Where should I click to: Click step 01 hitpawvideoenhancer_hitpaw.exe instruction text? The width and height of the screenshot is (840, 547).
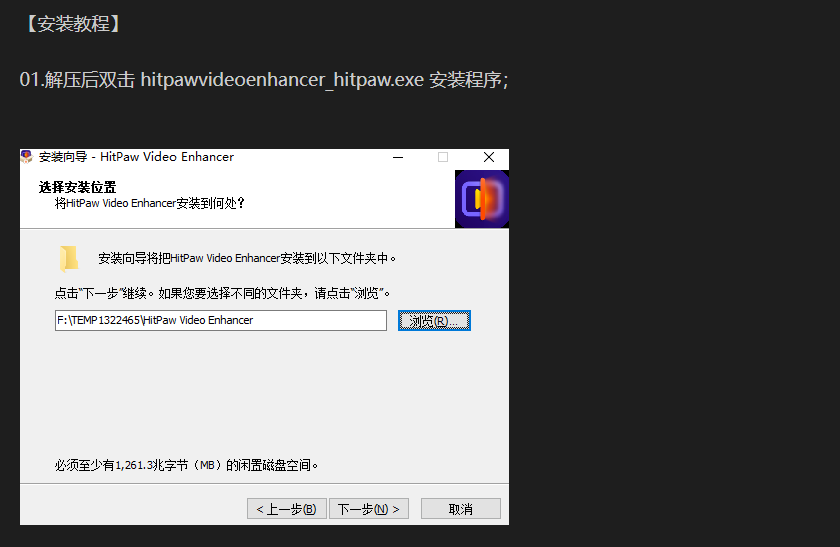264,80
